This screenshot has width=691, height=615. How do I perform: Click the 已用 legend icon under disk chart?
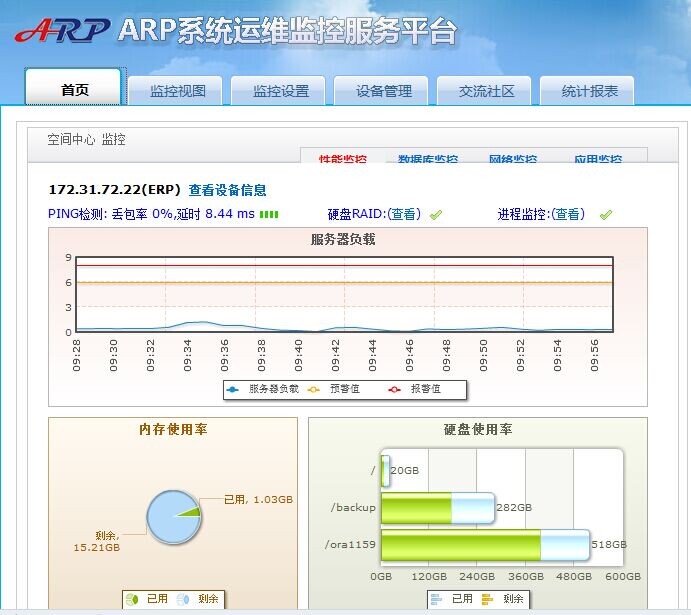437,599
